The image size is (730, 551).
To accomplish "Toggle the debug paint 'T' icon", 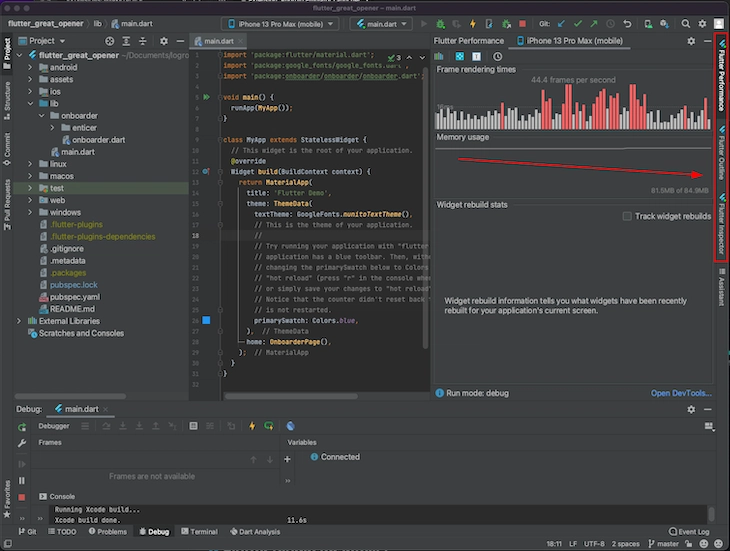I will (476, 56).
